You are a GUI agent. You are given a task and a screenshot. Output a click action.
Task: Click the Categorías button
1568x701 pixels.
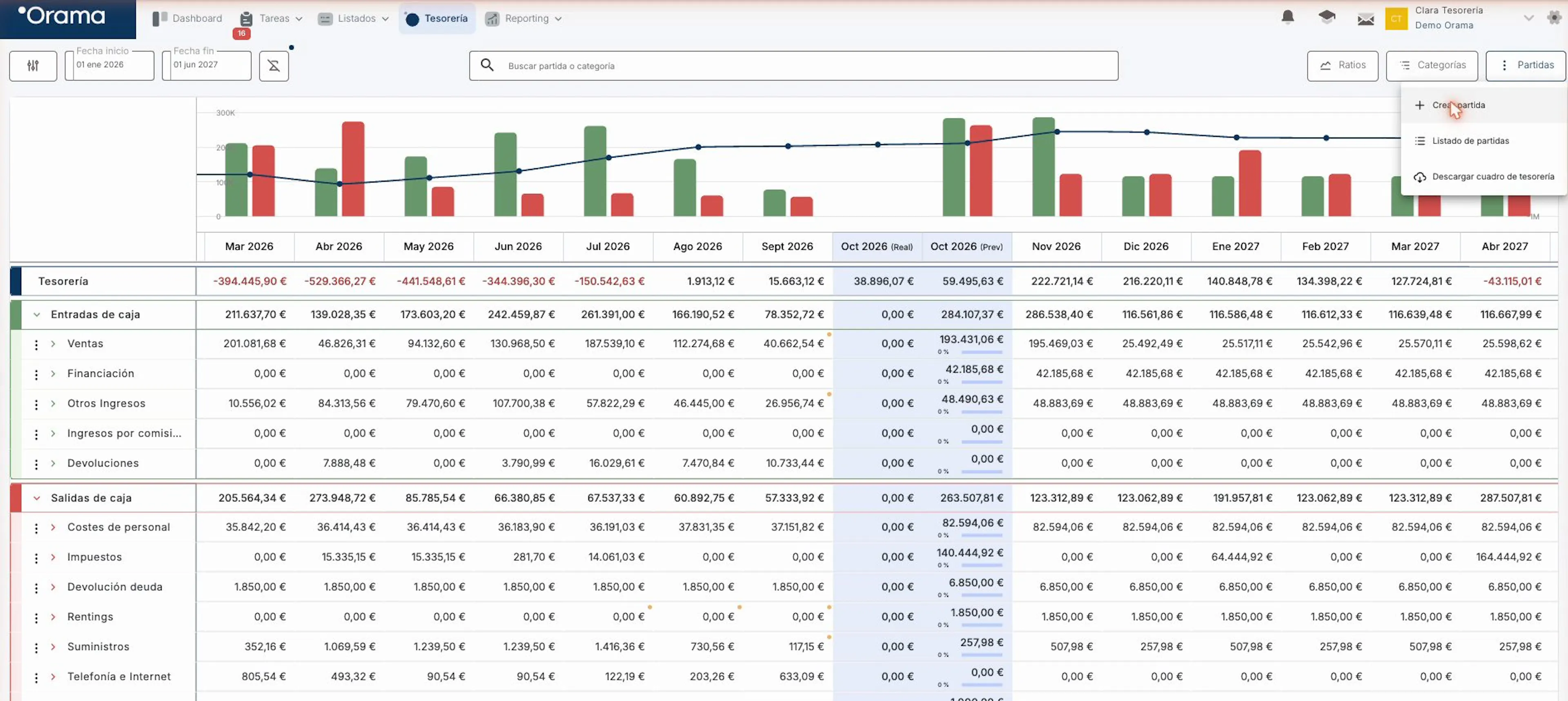(x=1432, y=66)
